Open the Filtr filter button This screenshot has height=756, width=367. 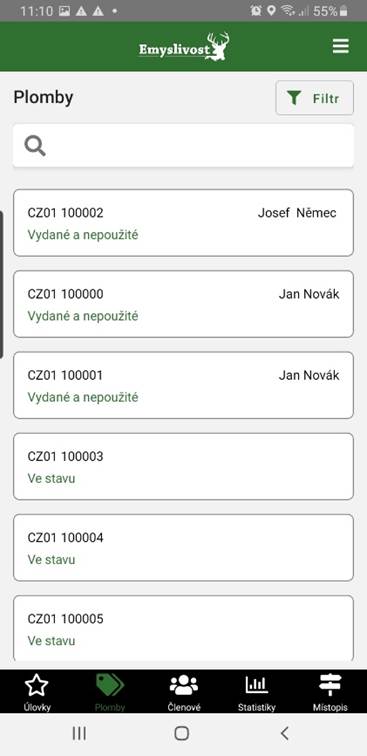pos(314,98)
